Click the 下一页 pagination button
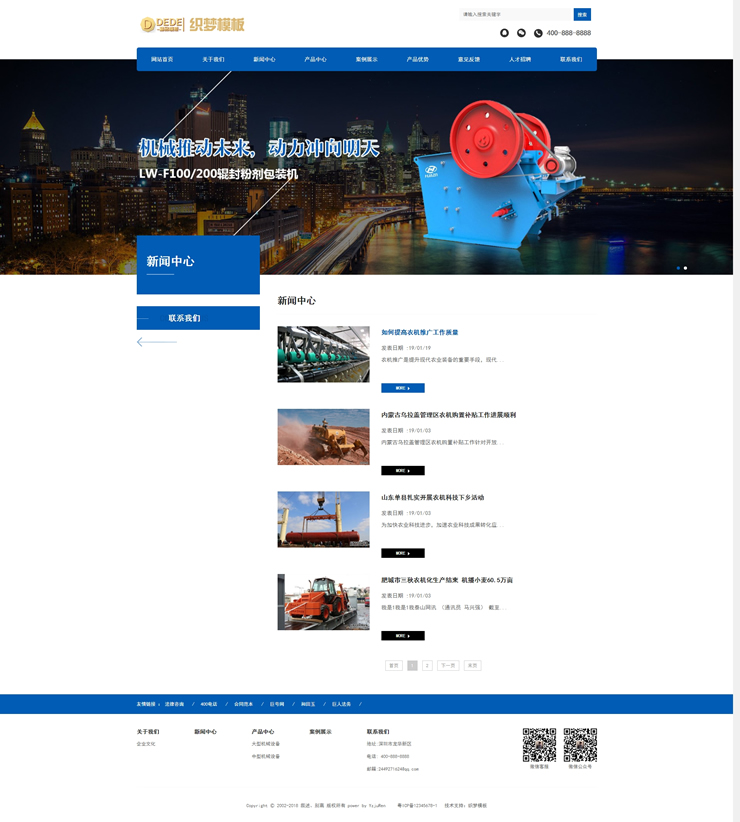The width and height of the screenshot is (740, 822). point(447,665)
